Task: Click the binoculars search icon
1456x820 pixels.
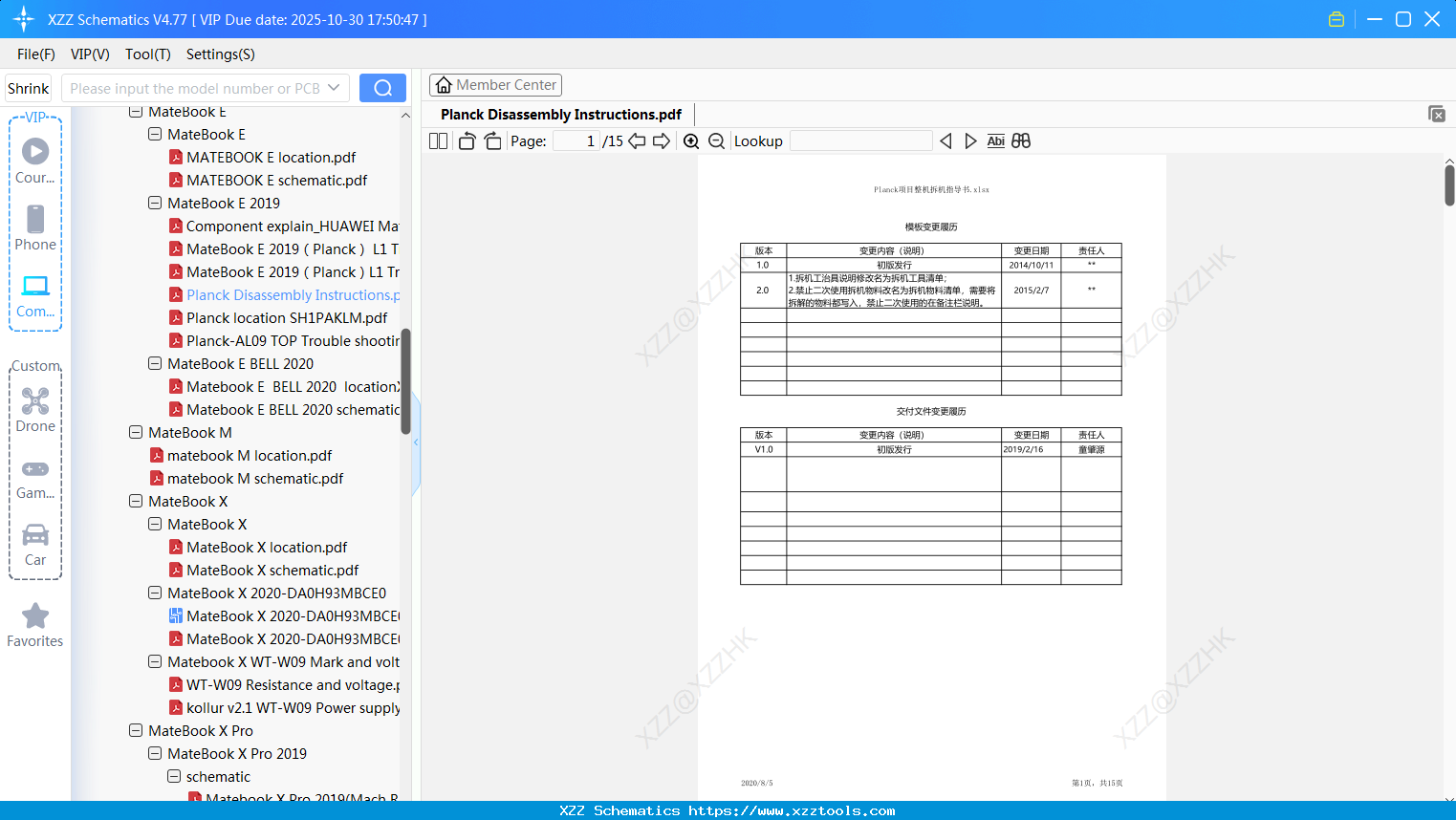Action: 1021,141
